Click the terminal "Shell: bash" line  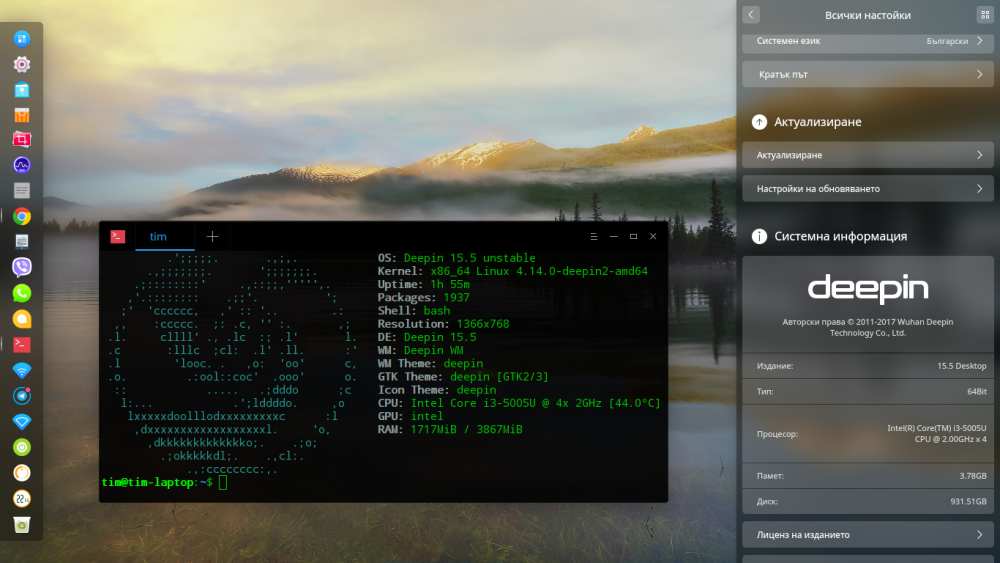(x=414, y=311)
